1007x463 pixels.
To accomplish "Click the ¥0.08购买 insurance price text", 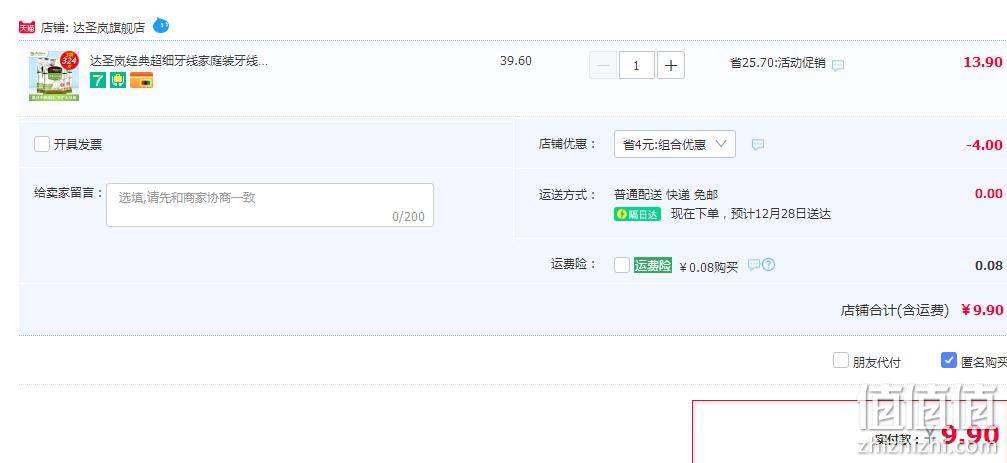I will click(708, 267).
